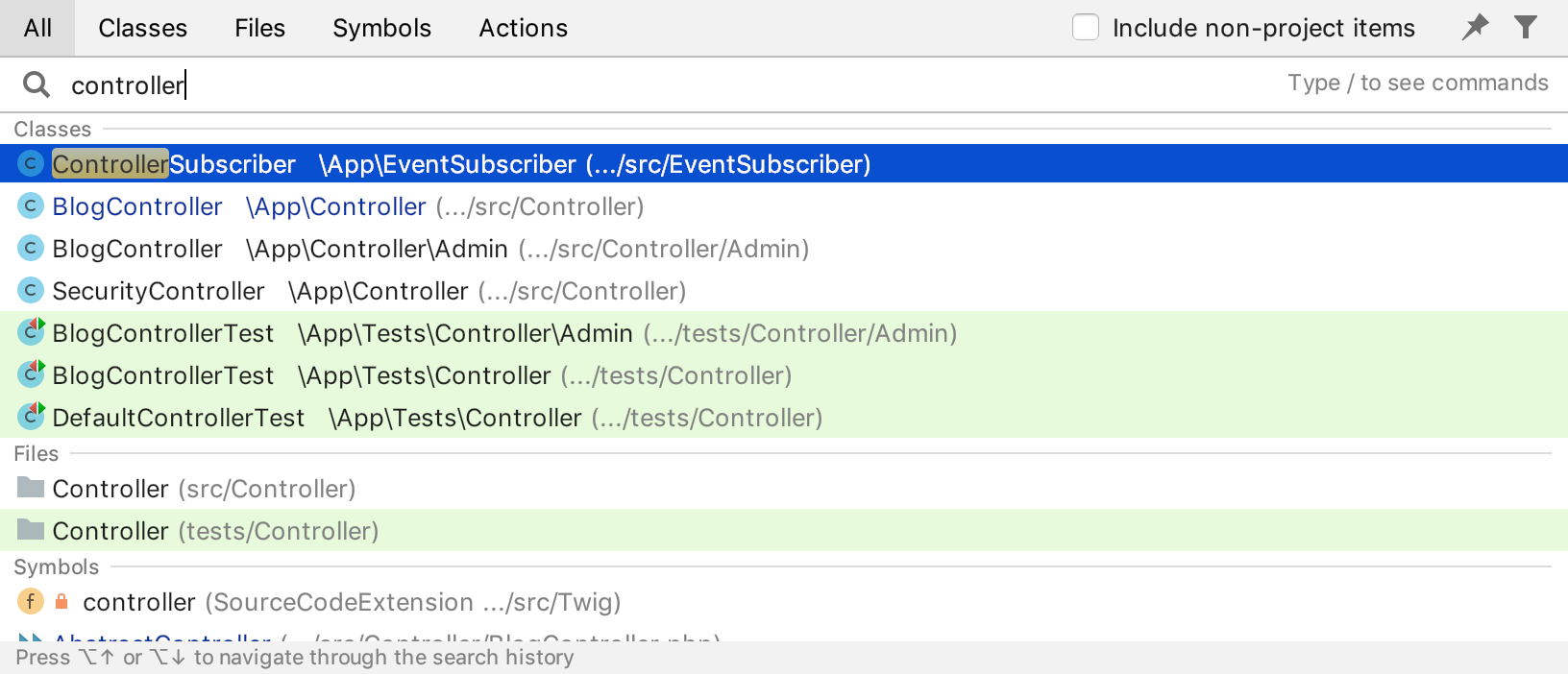Select Controller folder in src/Controller
This screenshot has height=674, width=1568.
tap(784, 489)
